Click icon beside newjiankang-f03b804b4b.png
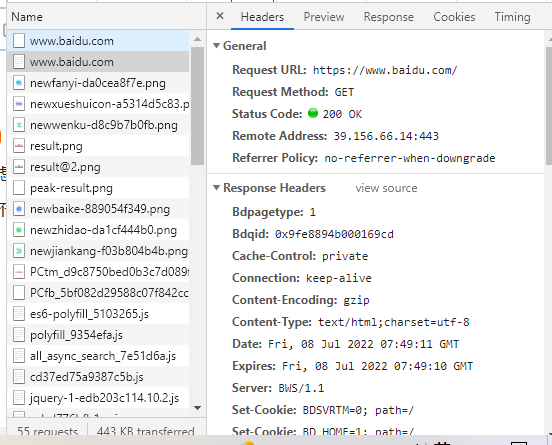The width and height of the screenshot is (552, 445). (x=19, y=251)
